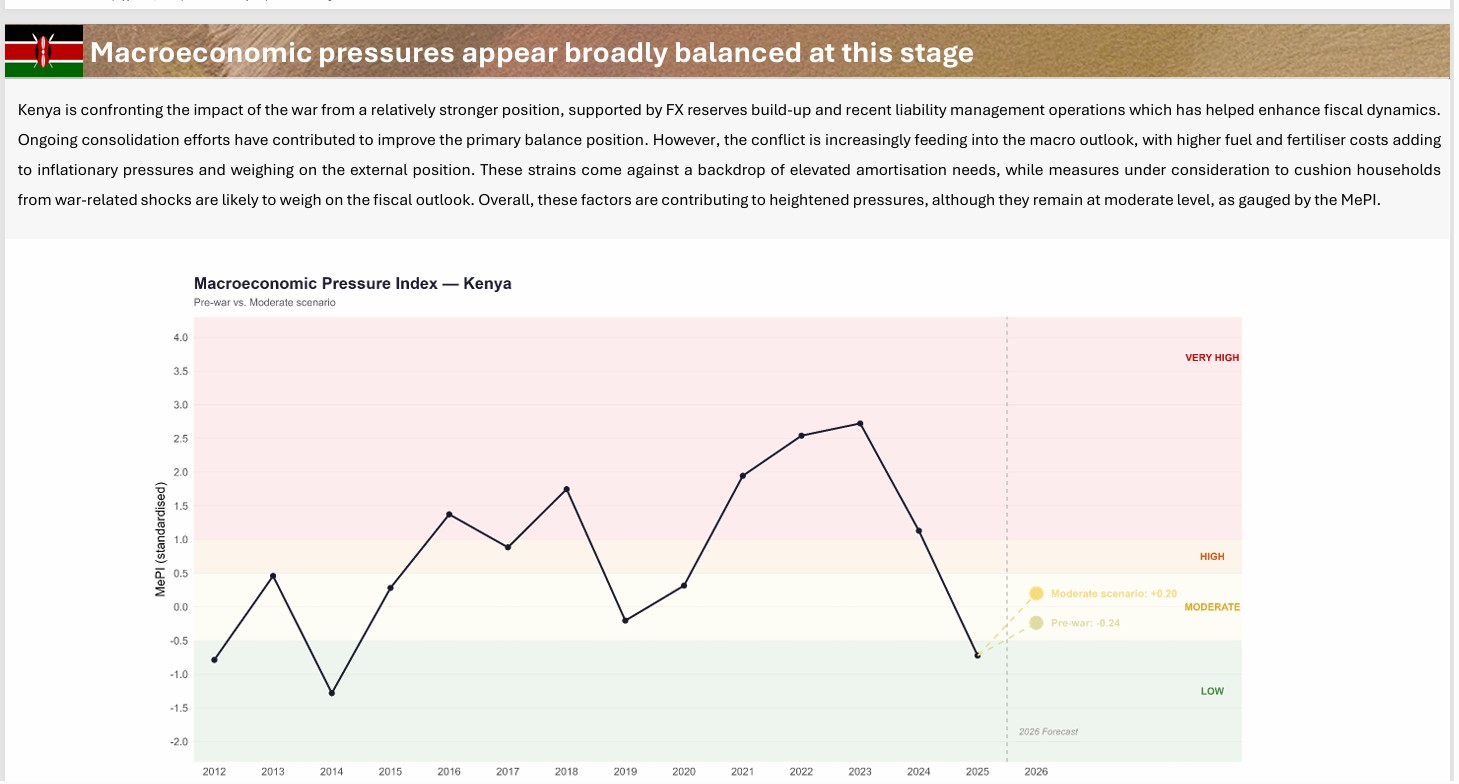Click the HIGH zone label
The width and height of the screenshot is (1459, 784).
1212,557
